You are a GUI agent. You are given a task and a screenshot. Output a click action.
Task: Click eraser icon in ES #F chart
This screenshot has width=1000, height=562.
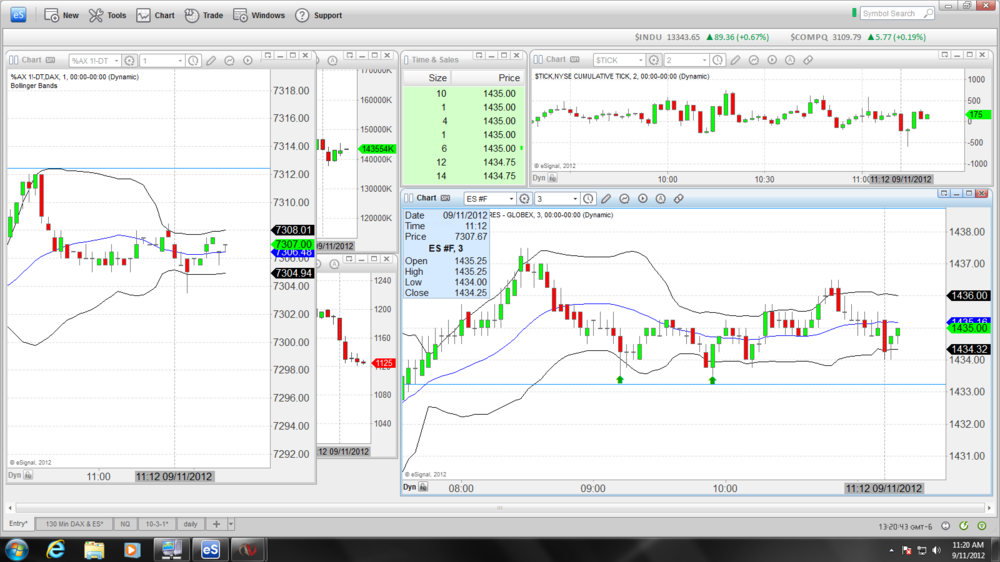pos(679,199)
